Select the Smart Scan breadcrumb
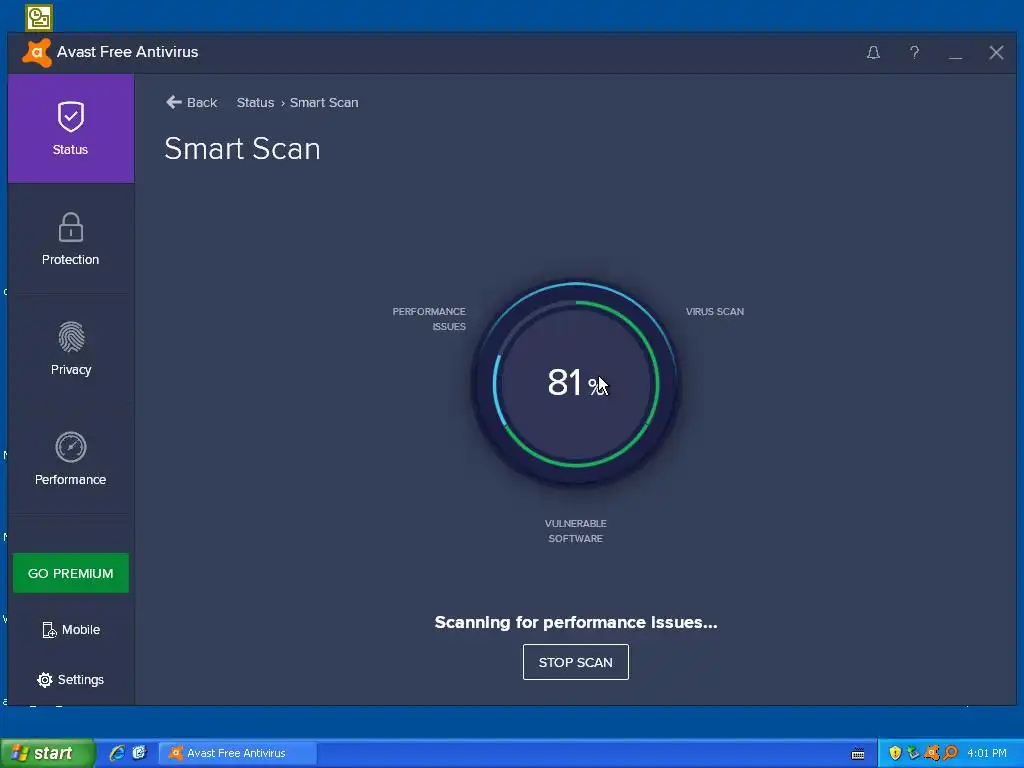This screenshot has height=768, width=1024. point(324,103)
